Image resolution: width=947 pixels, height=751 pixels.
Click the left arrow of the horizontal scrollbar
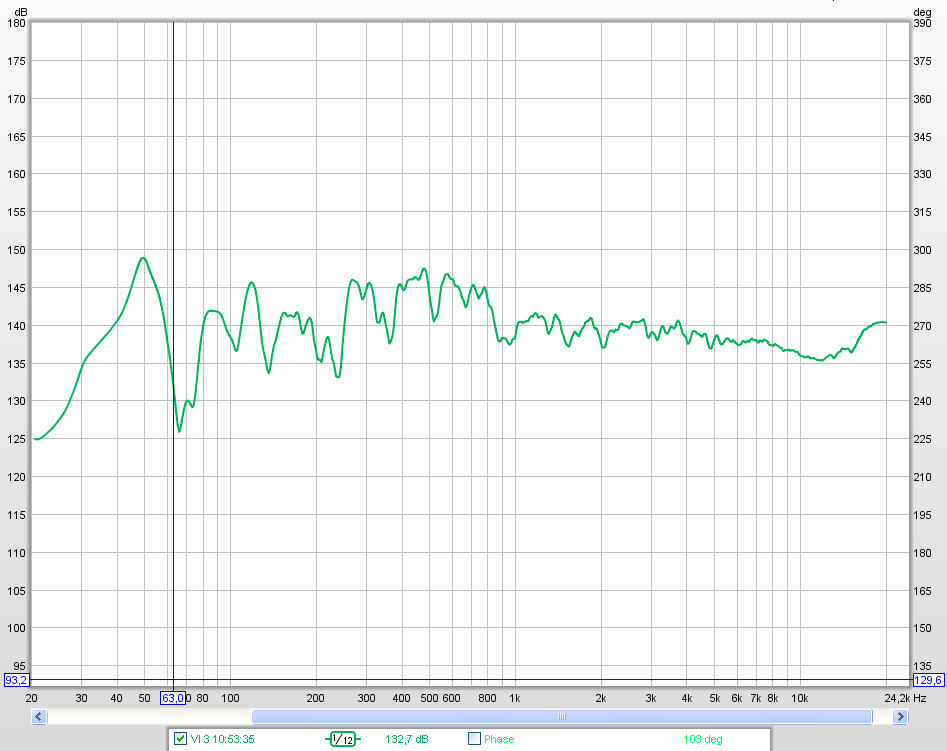(x=39, y=717)
